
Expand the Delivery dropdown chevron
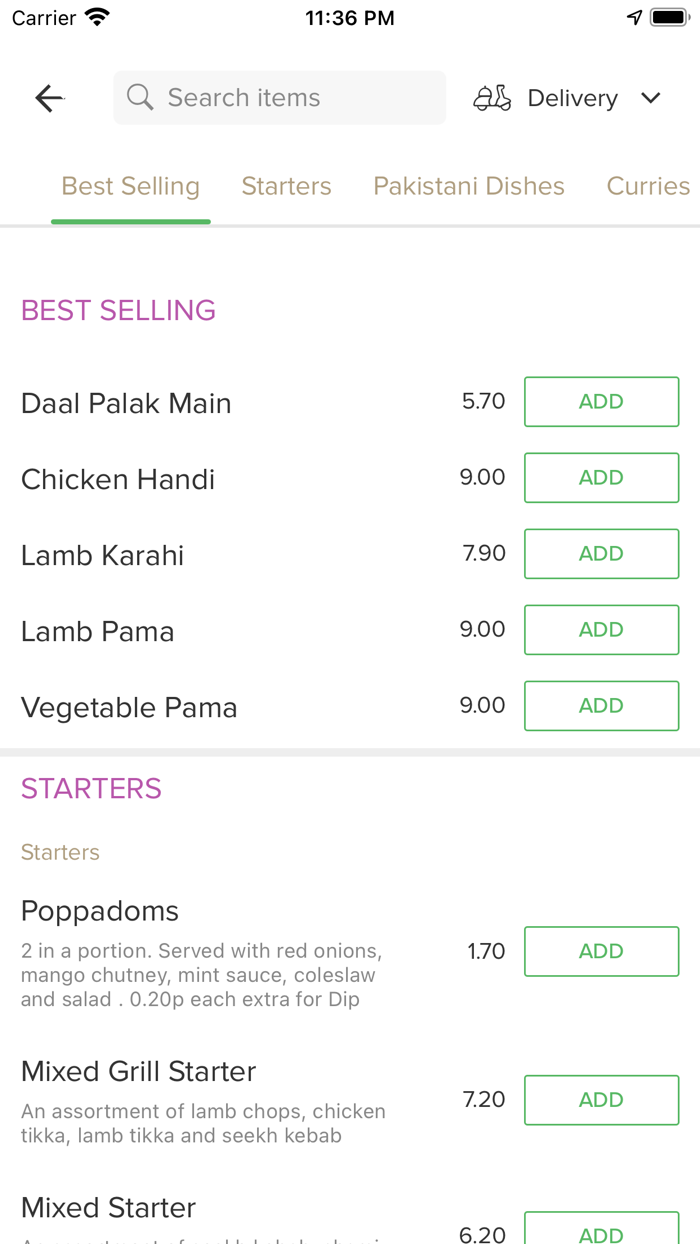point(651,98)
